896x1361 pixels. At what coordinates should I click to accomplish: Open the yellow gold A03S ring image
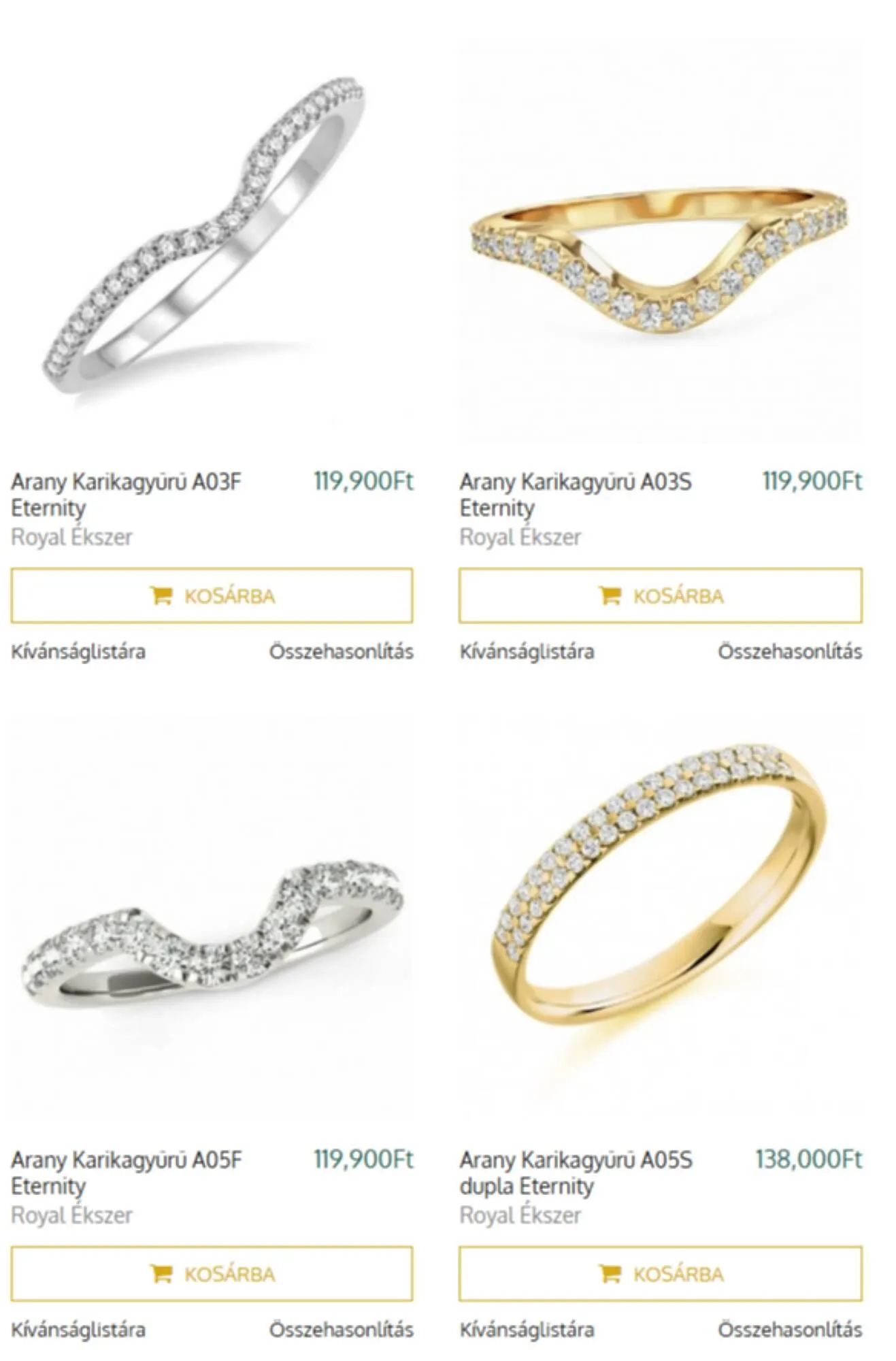pyautogui.click(x=661, y=238)
